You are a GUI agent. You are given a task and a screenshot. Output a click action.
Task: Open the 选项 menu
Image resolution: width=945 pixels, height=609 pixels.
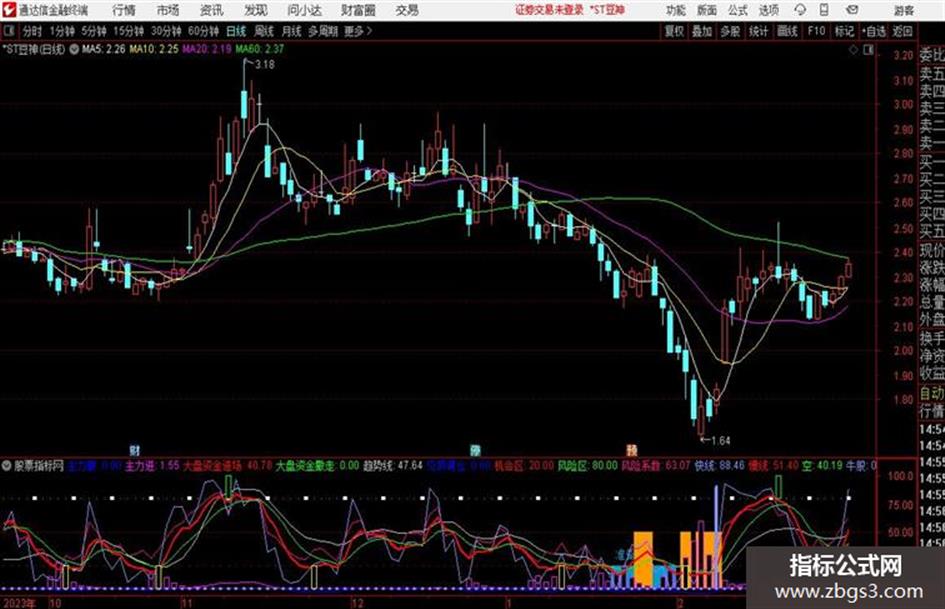point(769,10)
